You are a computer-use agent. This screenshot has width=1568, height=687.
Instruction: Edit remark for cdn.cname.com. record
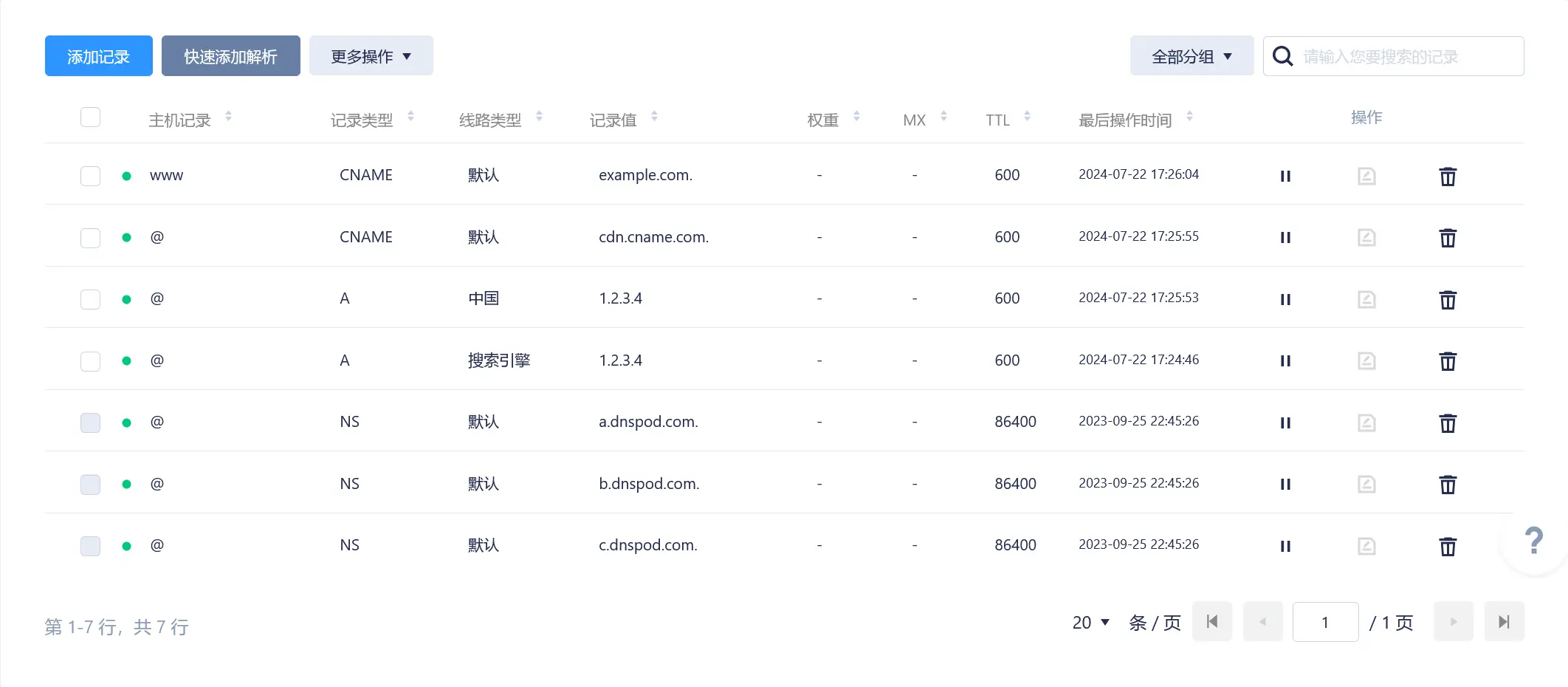click(1366, 238)
